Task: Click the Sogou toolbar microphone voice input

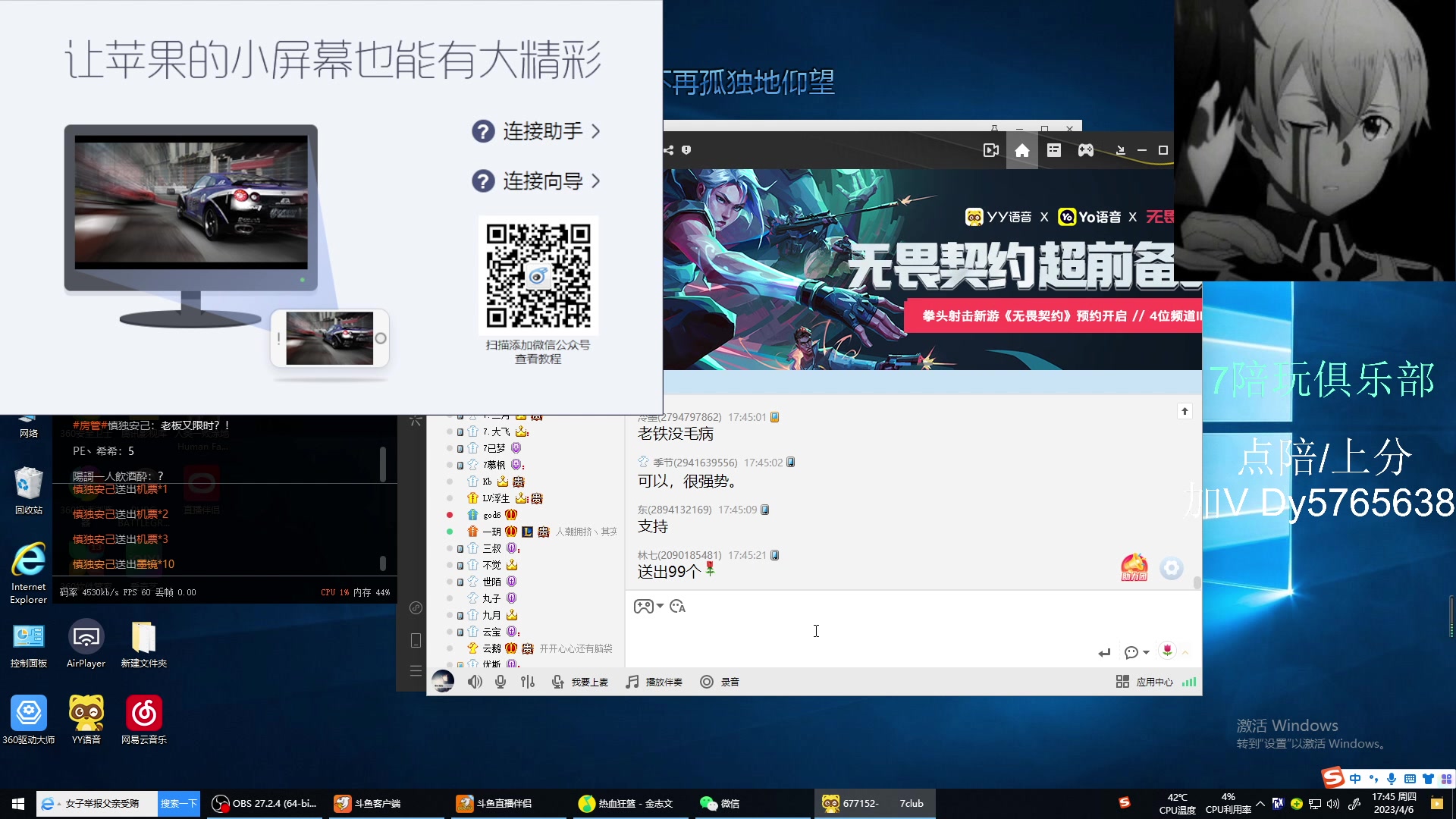Action: (x=1392, y=779)
